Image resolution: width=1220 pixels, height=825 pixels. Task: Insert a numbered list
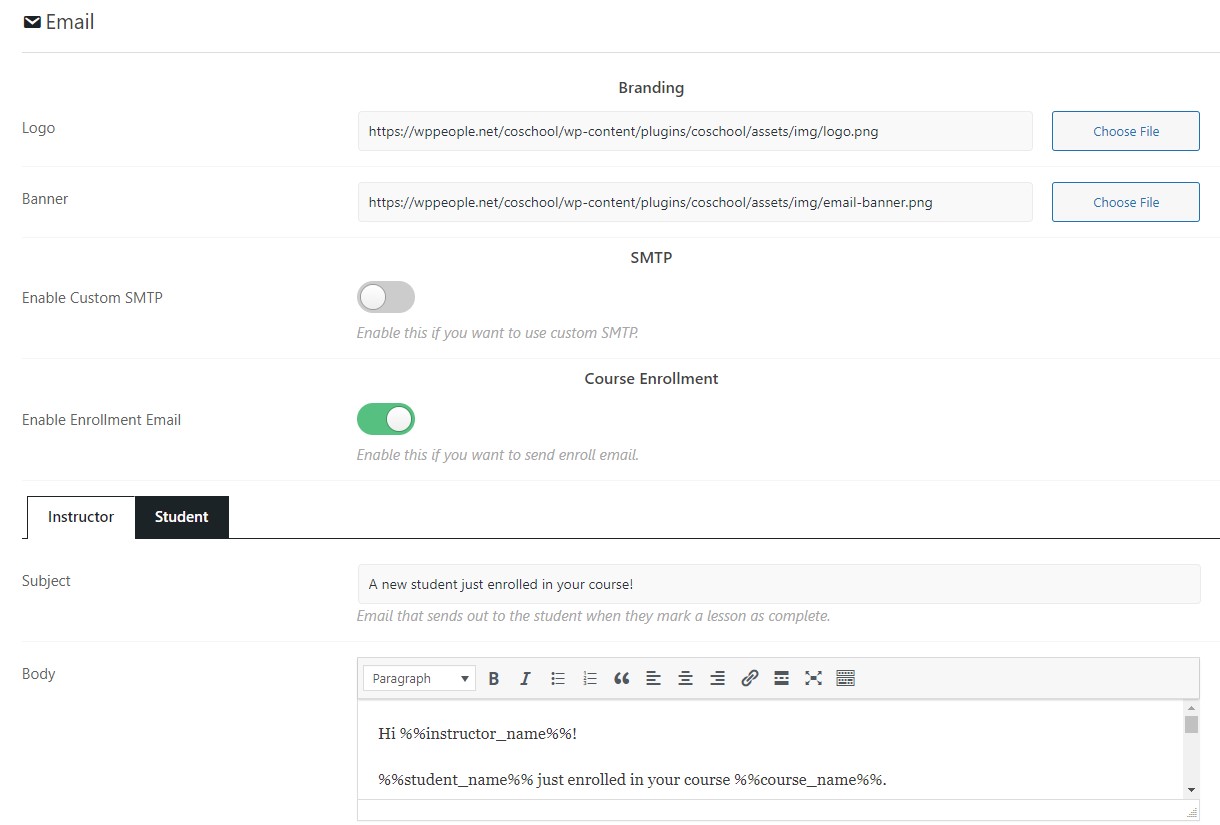[590, 679]
